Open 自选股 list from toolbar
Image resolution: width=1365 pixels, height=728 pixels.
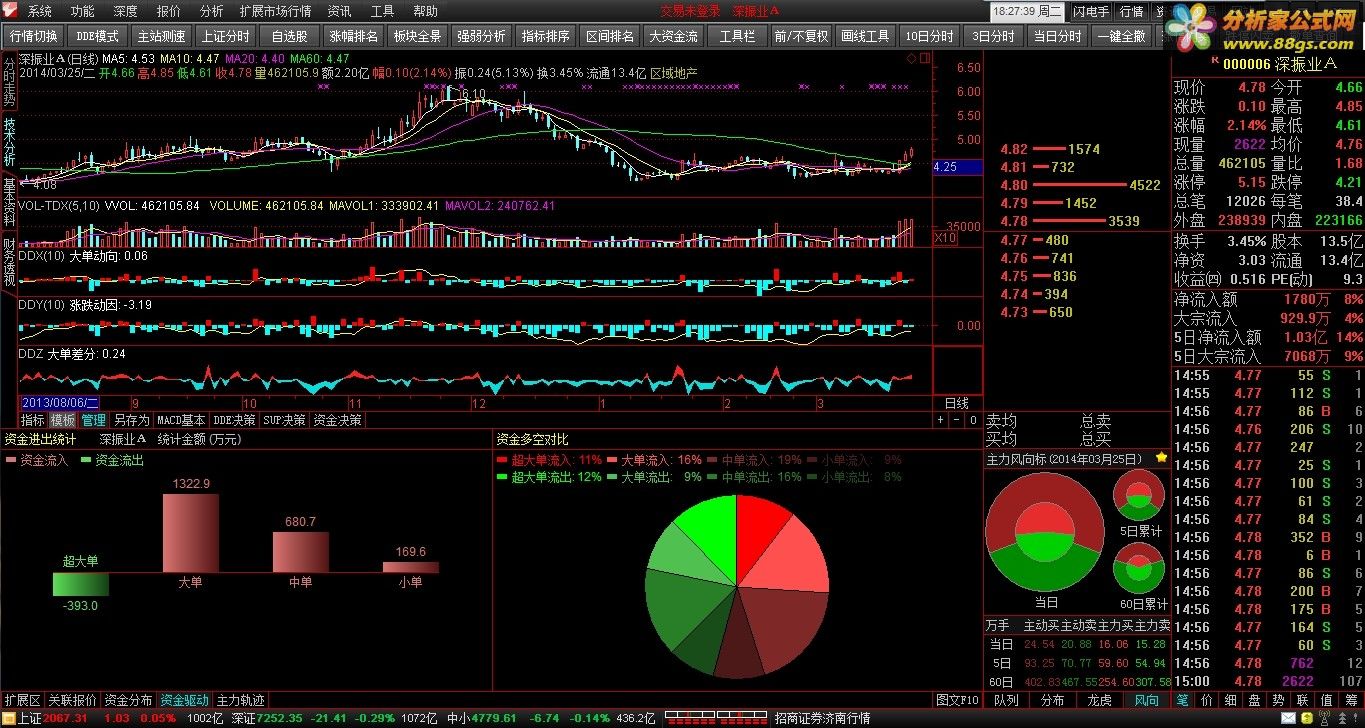289,36
